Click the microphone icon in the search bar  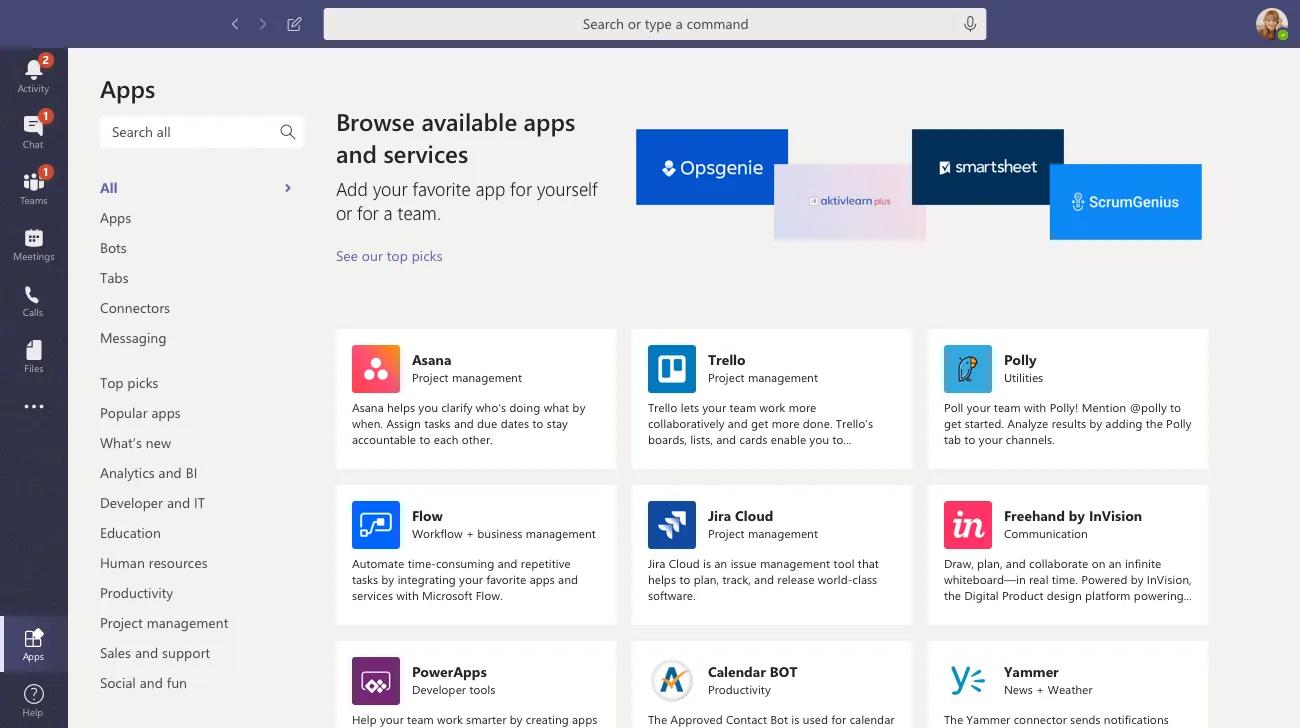click(x=968, y=23)
